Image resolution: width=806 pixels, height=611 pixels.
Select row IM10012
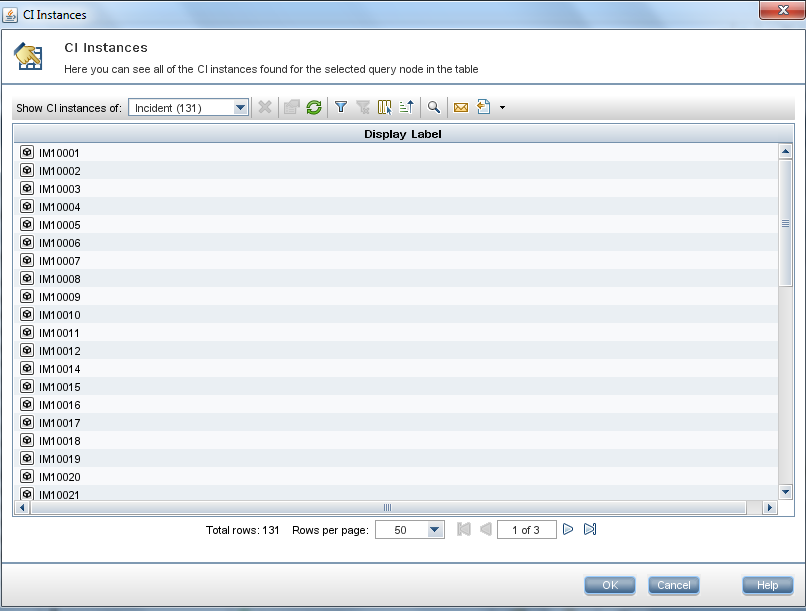(396, 350)
